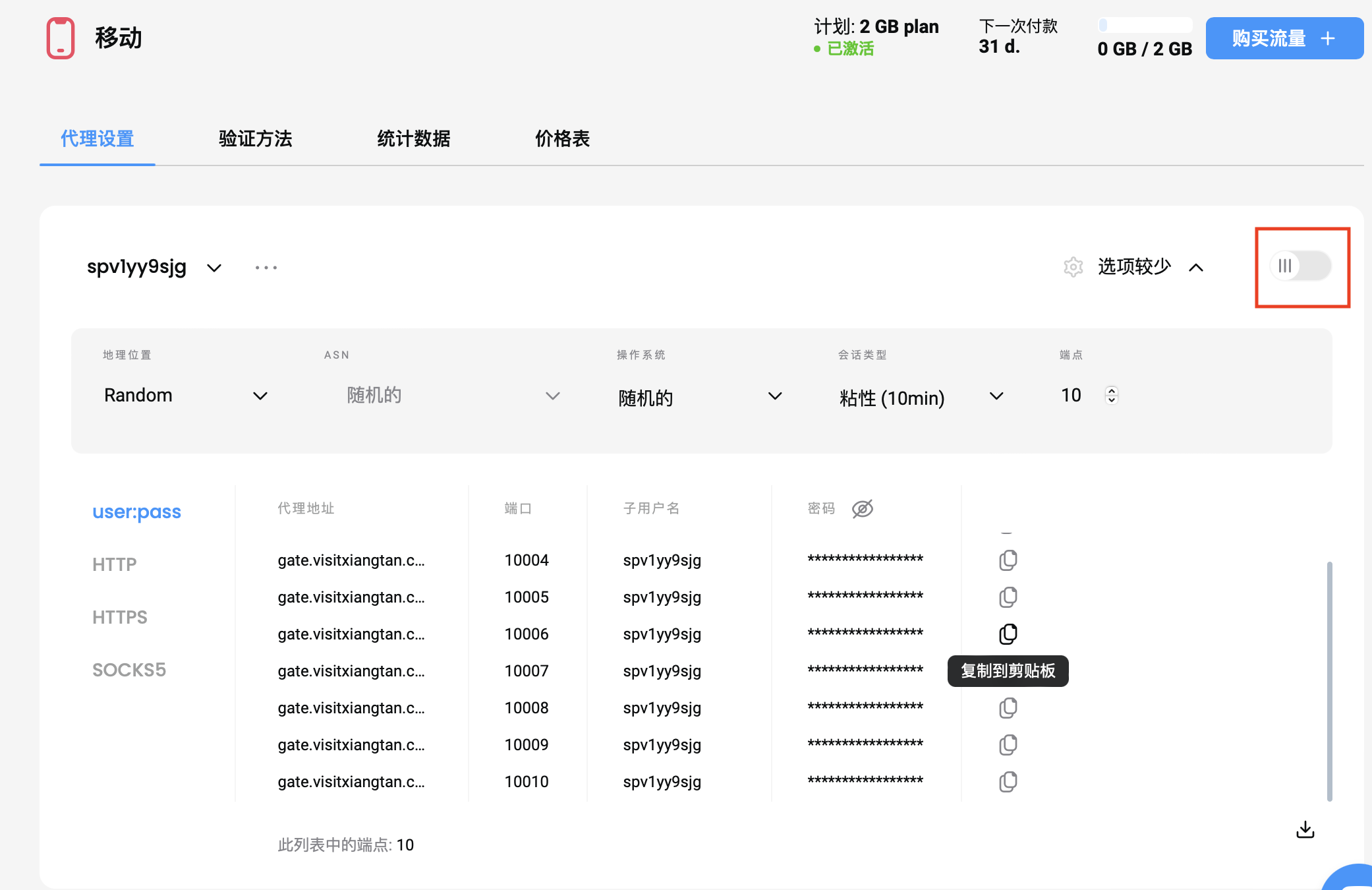Screen dimensions: 1372x890
Task: Click the 计划: 2 GB plan text
Action: (876, 26)
